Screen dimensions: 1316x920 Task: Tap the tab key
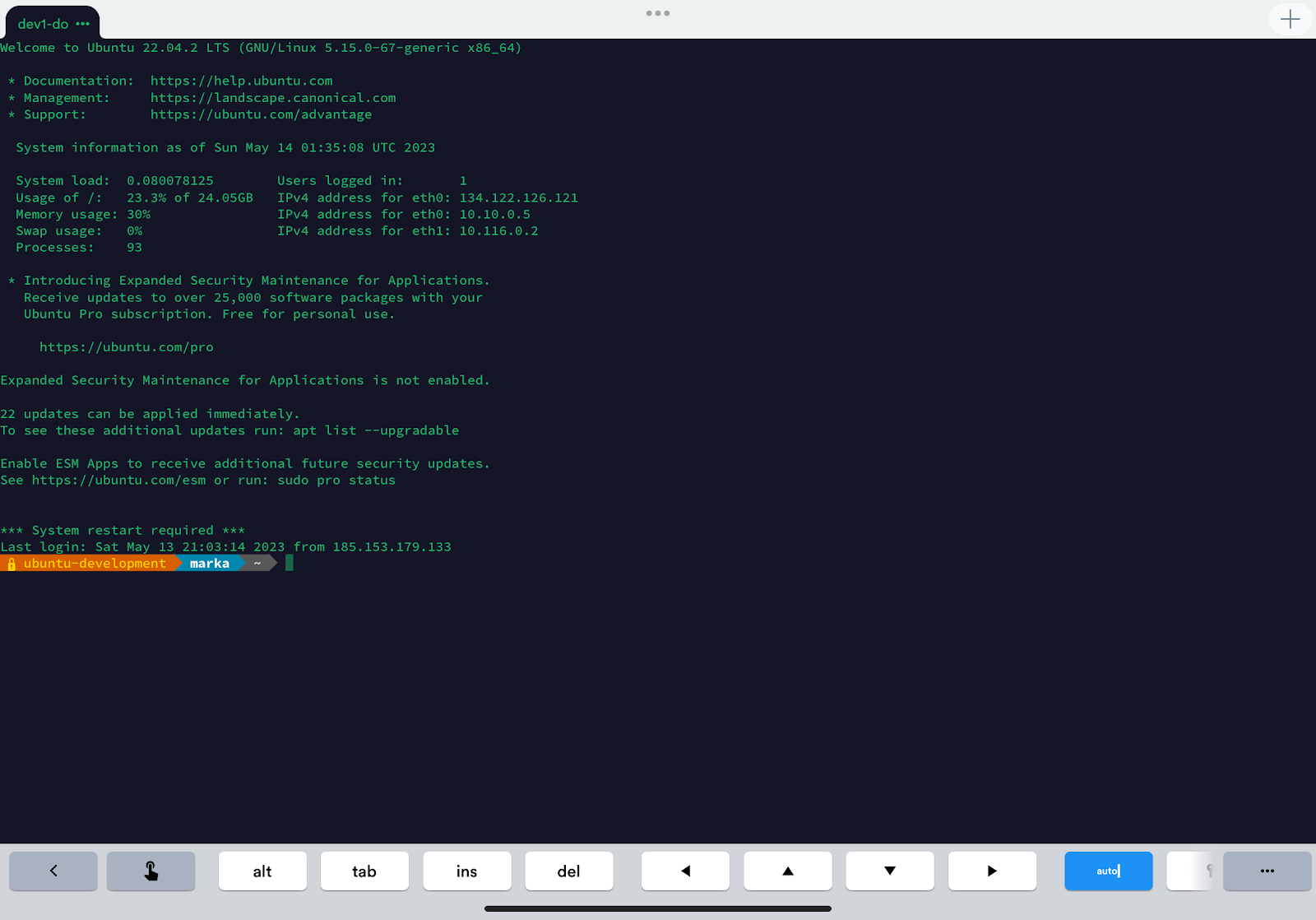(364, 871)
